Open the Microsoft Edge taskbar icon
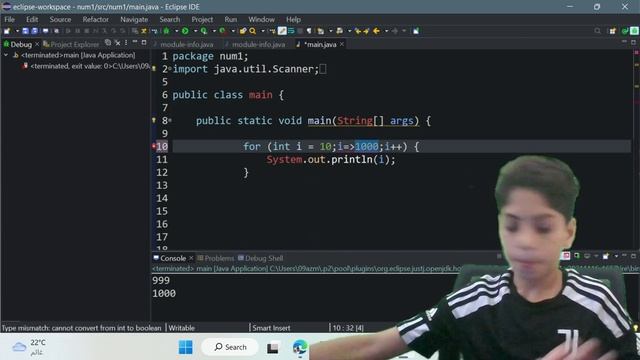 click(x=300, y=347)
